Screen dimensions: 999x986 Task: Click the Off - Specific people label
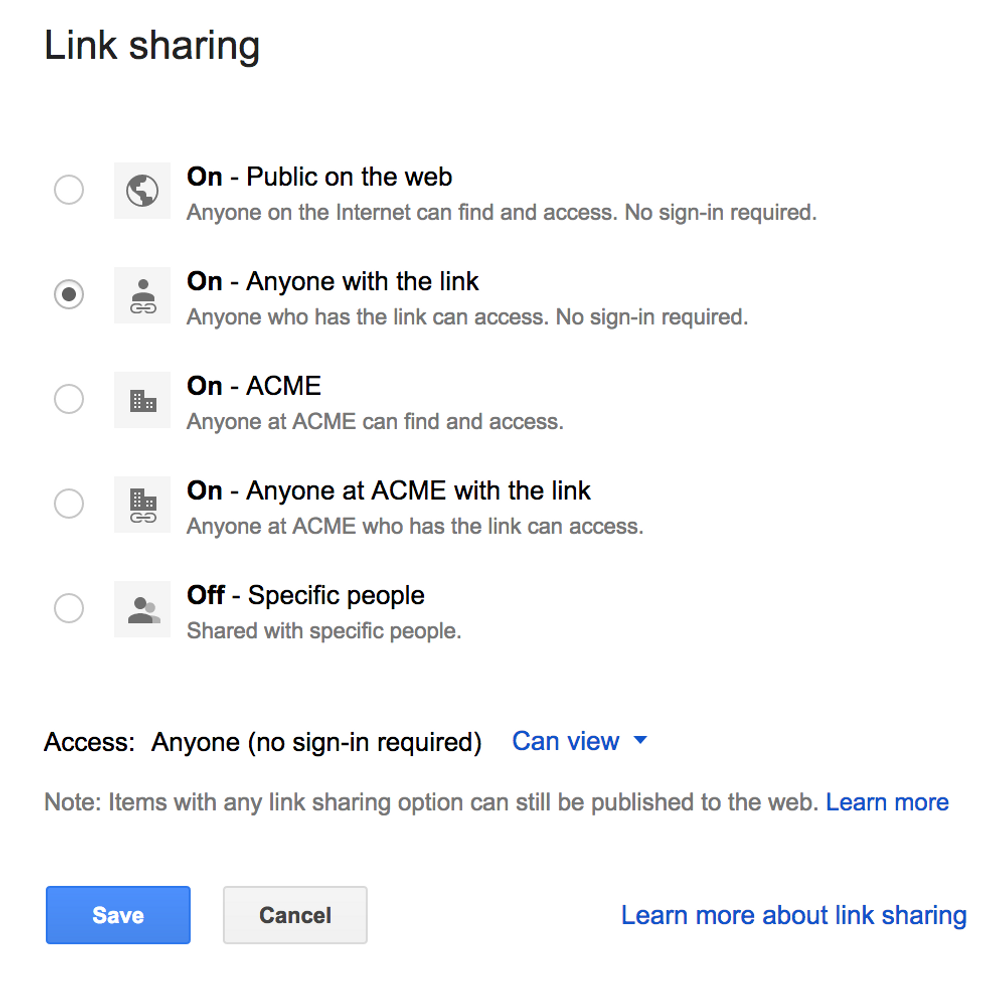point(305,595)
